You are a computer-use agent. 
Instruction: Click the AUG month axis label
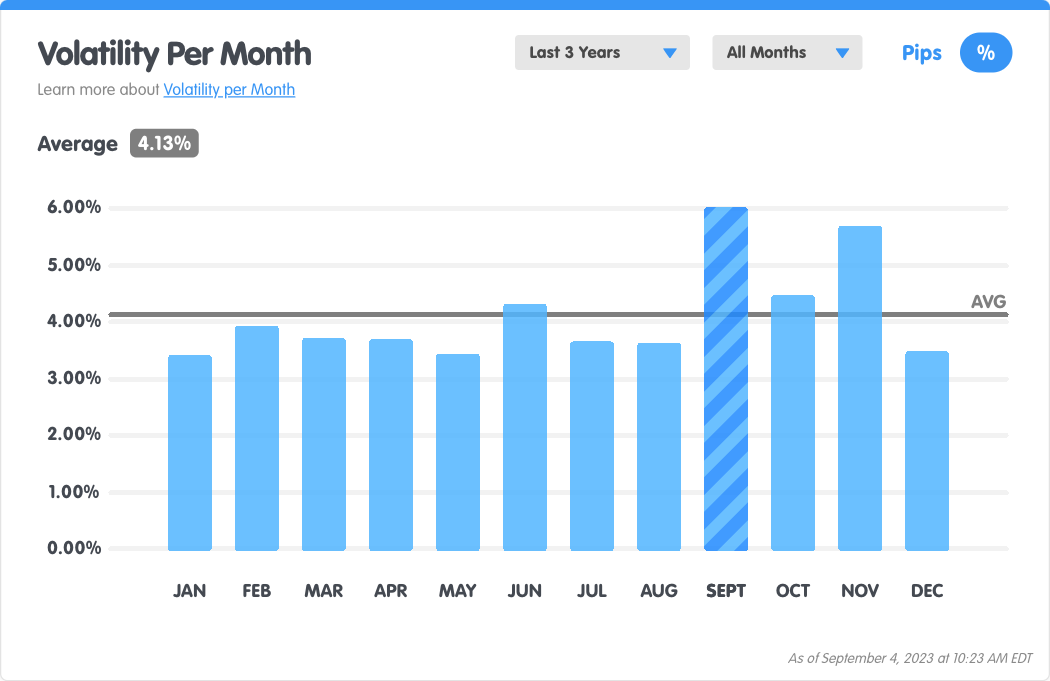pos(659,591)
